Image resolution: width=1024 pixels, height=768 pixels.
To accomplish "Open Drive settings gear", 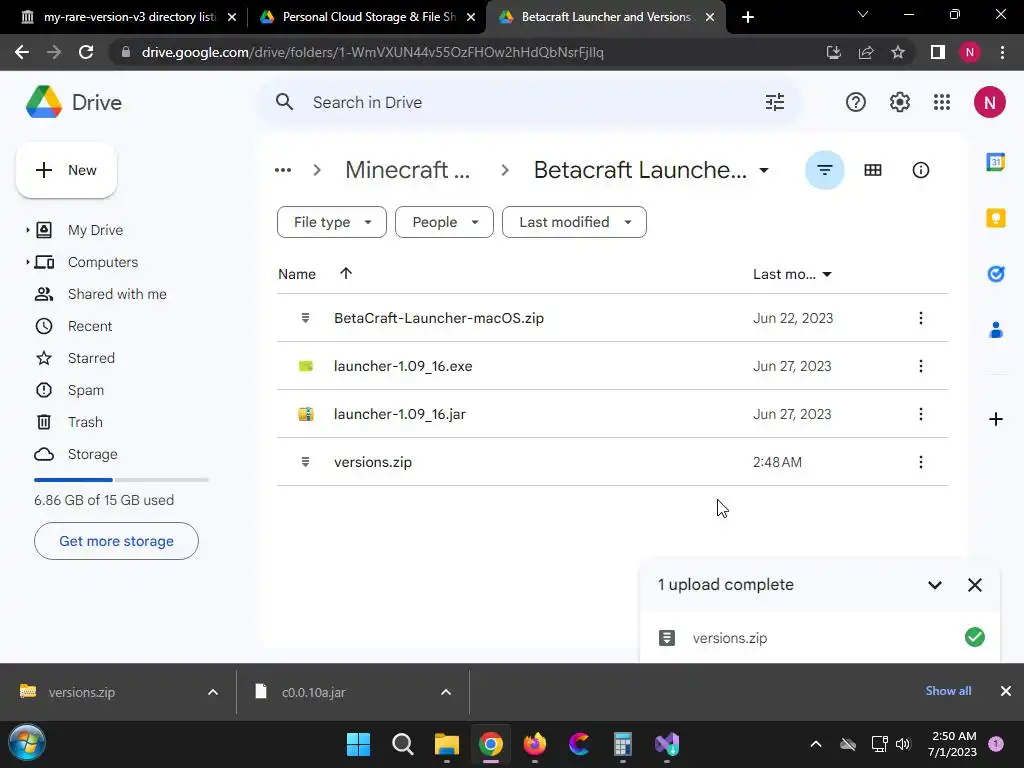I will pos(899,102).
